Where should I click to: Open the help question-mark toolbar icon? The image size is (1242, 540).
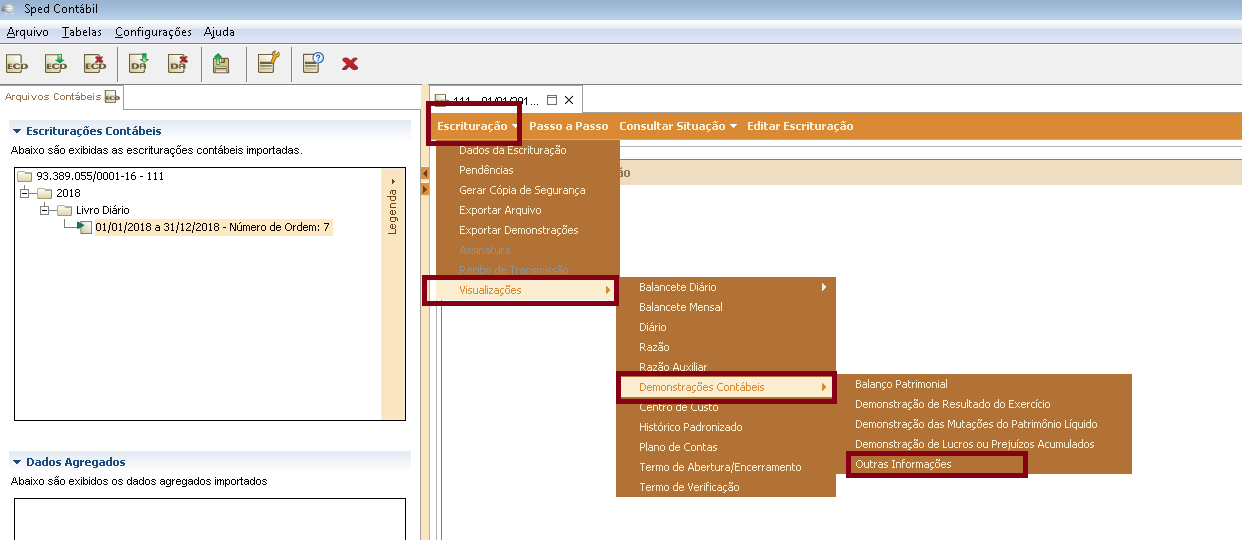tap(312, 64)
